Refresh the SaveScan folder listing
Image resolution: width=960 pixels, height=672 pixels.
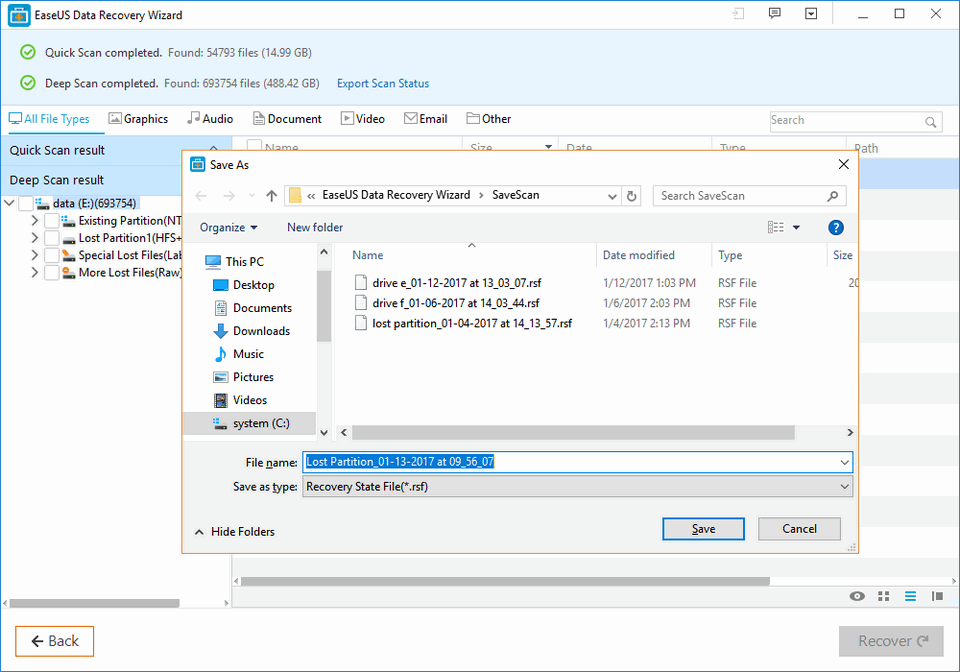(632, 196)
